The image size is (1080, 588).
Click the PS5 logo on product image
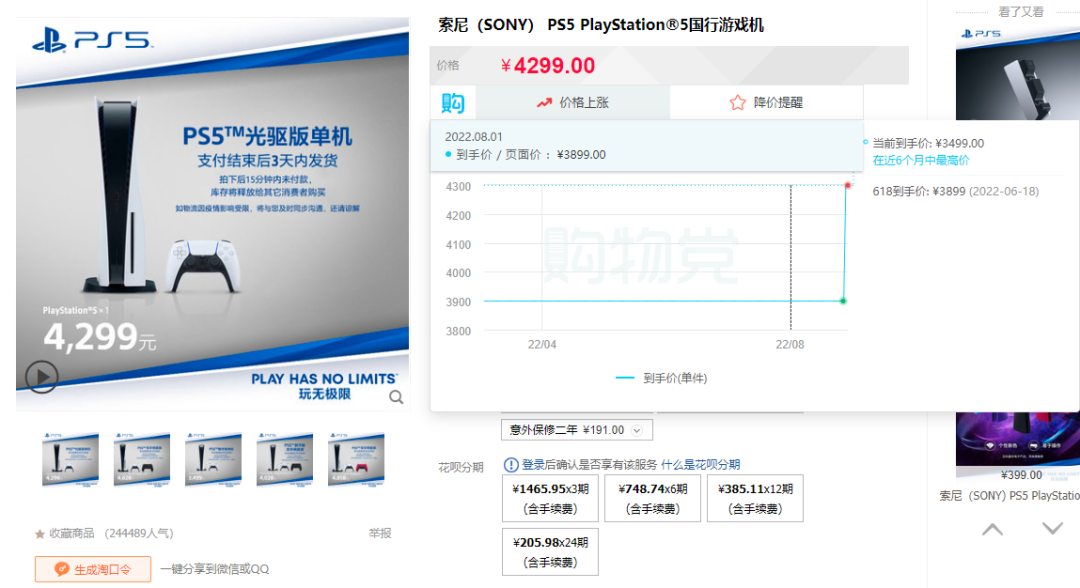tap(92, 40)
